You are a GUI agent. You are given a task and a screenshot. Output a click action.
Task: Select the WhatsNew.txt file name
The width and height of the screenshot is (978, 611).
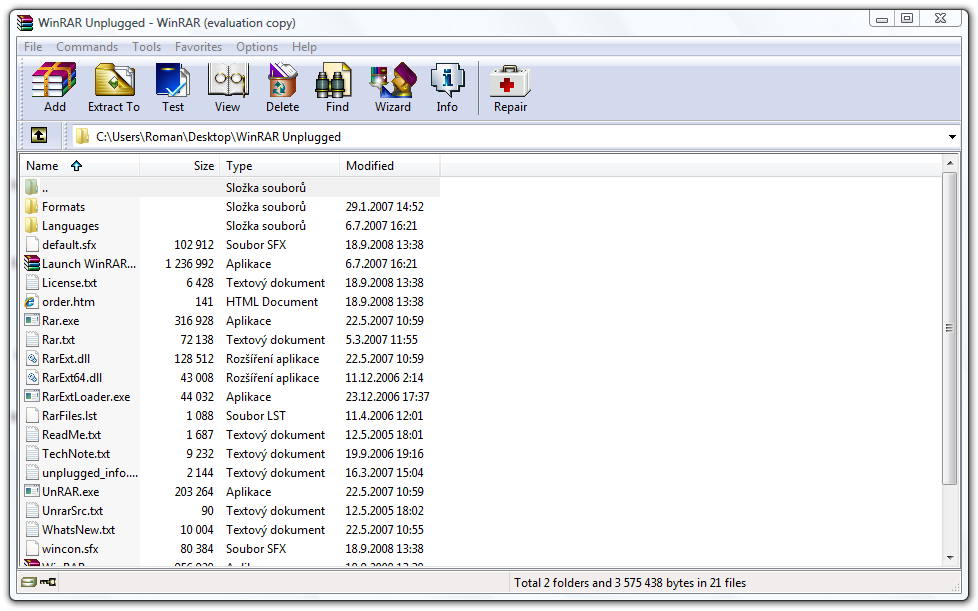tap(79, 529)
